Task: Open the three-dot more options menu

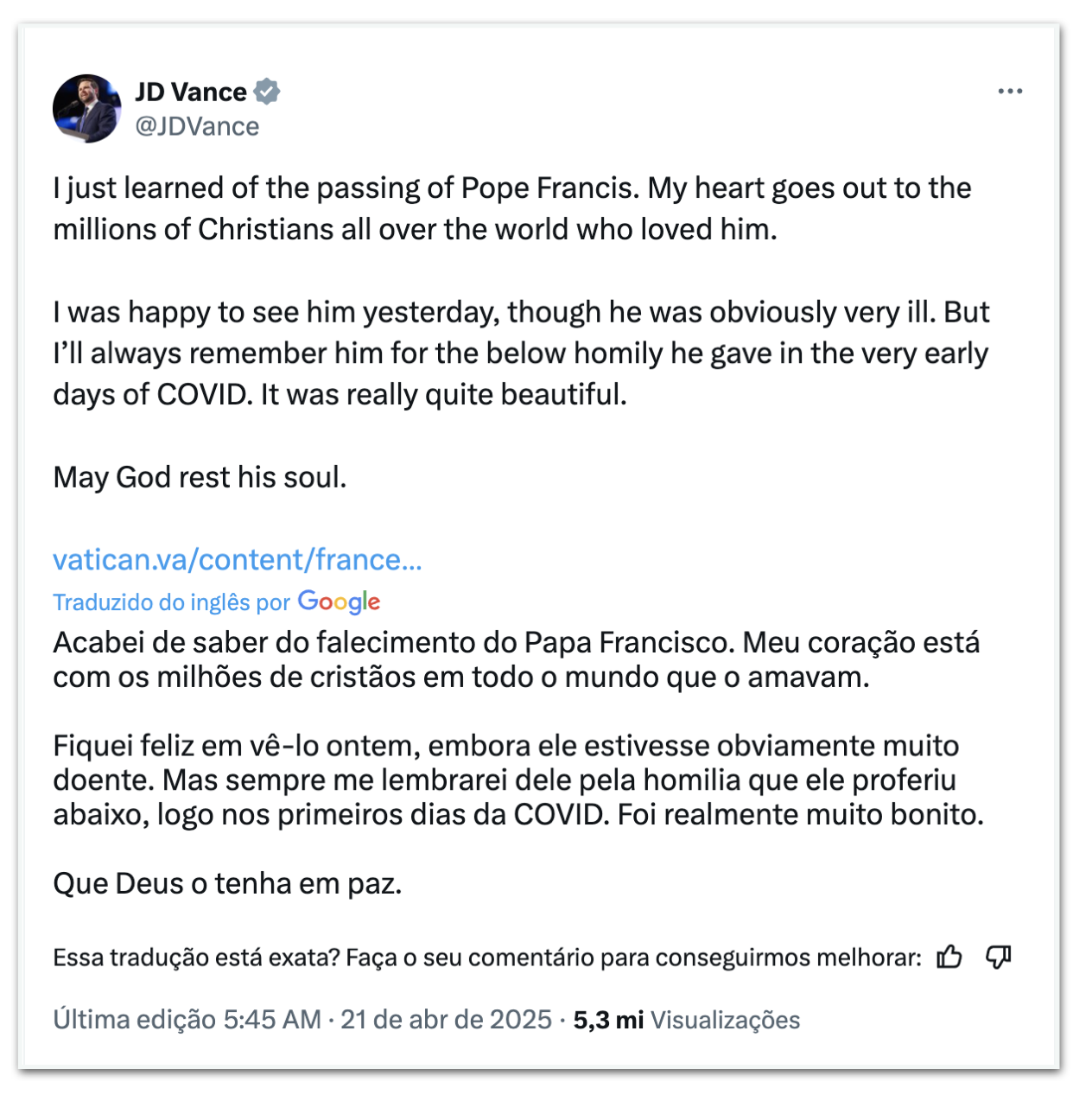Action: coord(1010,91)
